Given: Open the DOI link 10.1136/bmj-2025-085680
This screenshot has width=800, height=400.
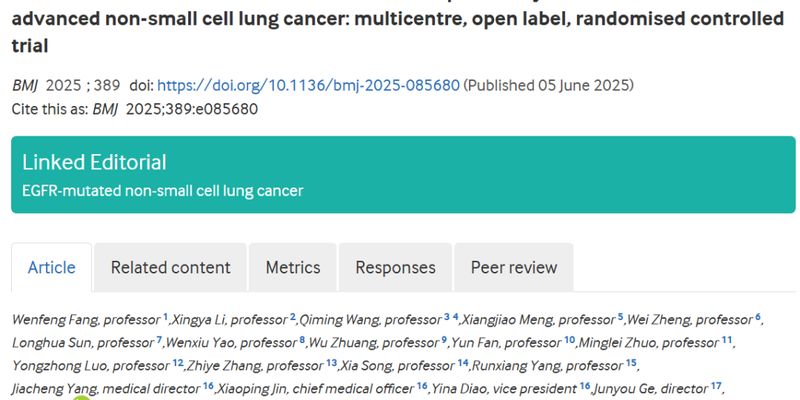Looking at the screenshot, I should coord(308,85).
